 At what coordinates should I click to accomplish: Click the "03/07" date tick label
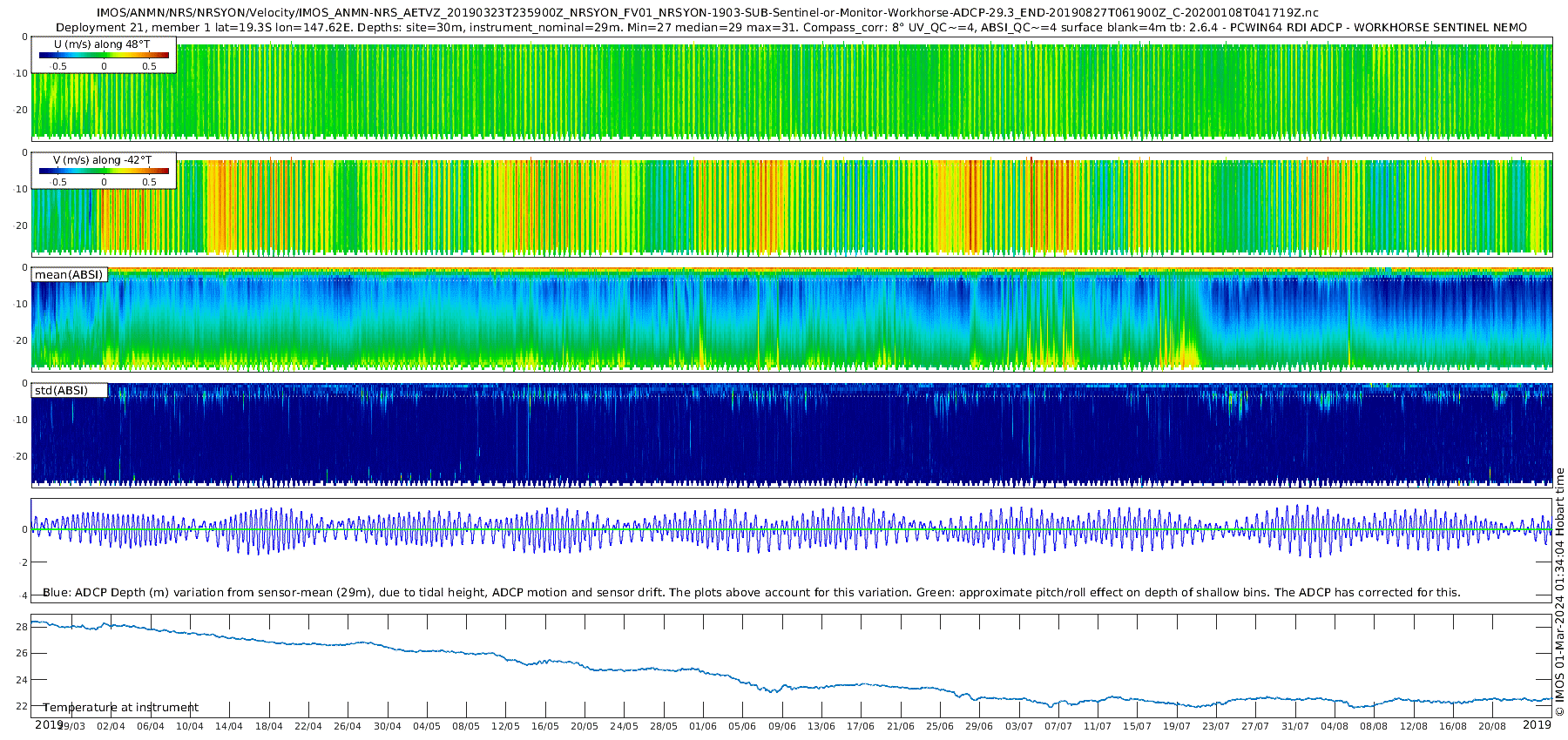coord(1019,726)
